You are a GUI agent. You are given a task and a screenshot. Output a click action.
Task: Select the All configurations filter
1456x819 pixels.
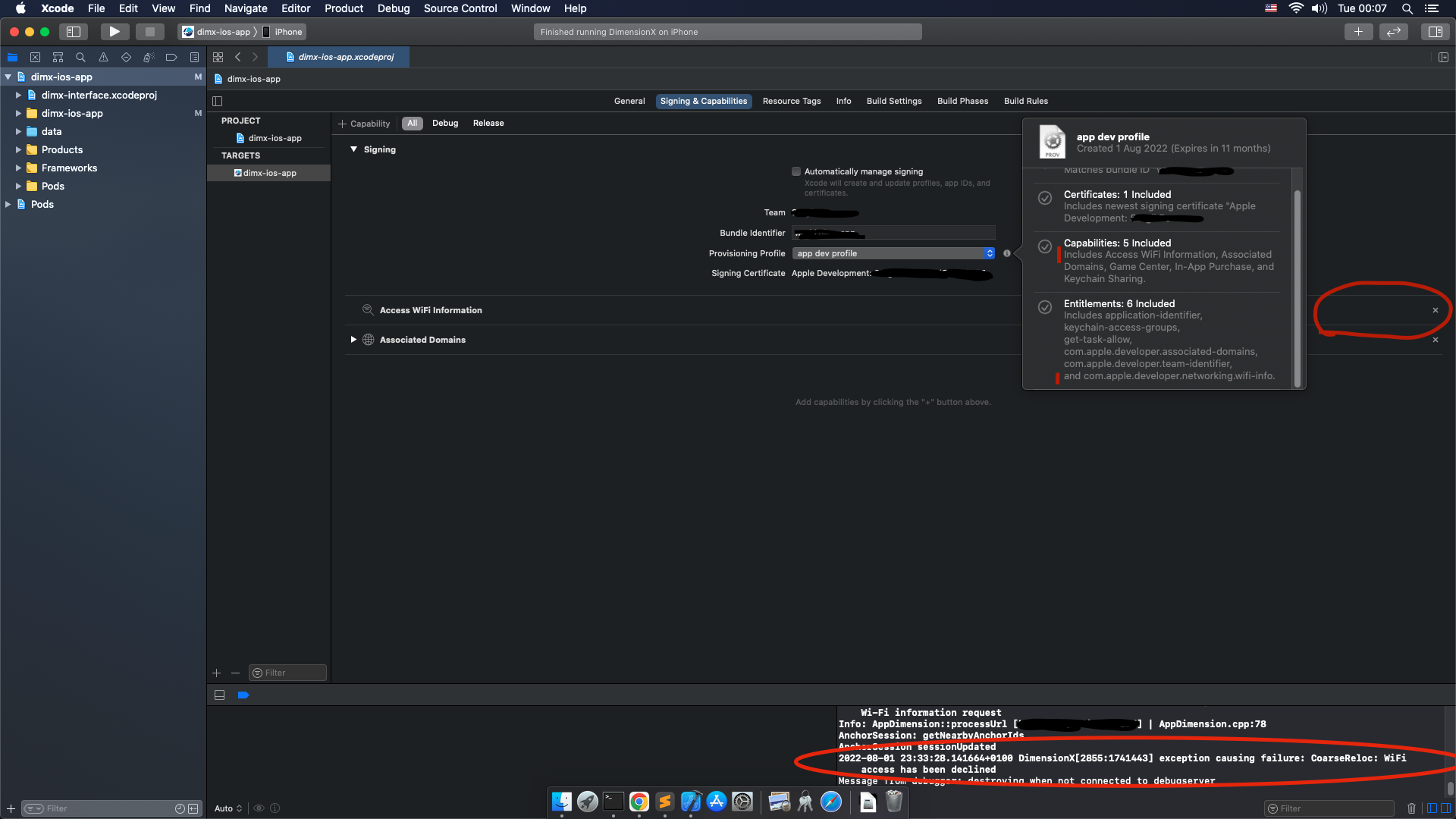point(413,123)
